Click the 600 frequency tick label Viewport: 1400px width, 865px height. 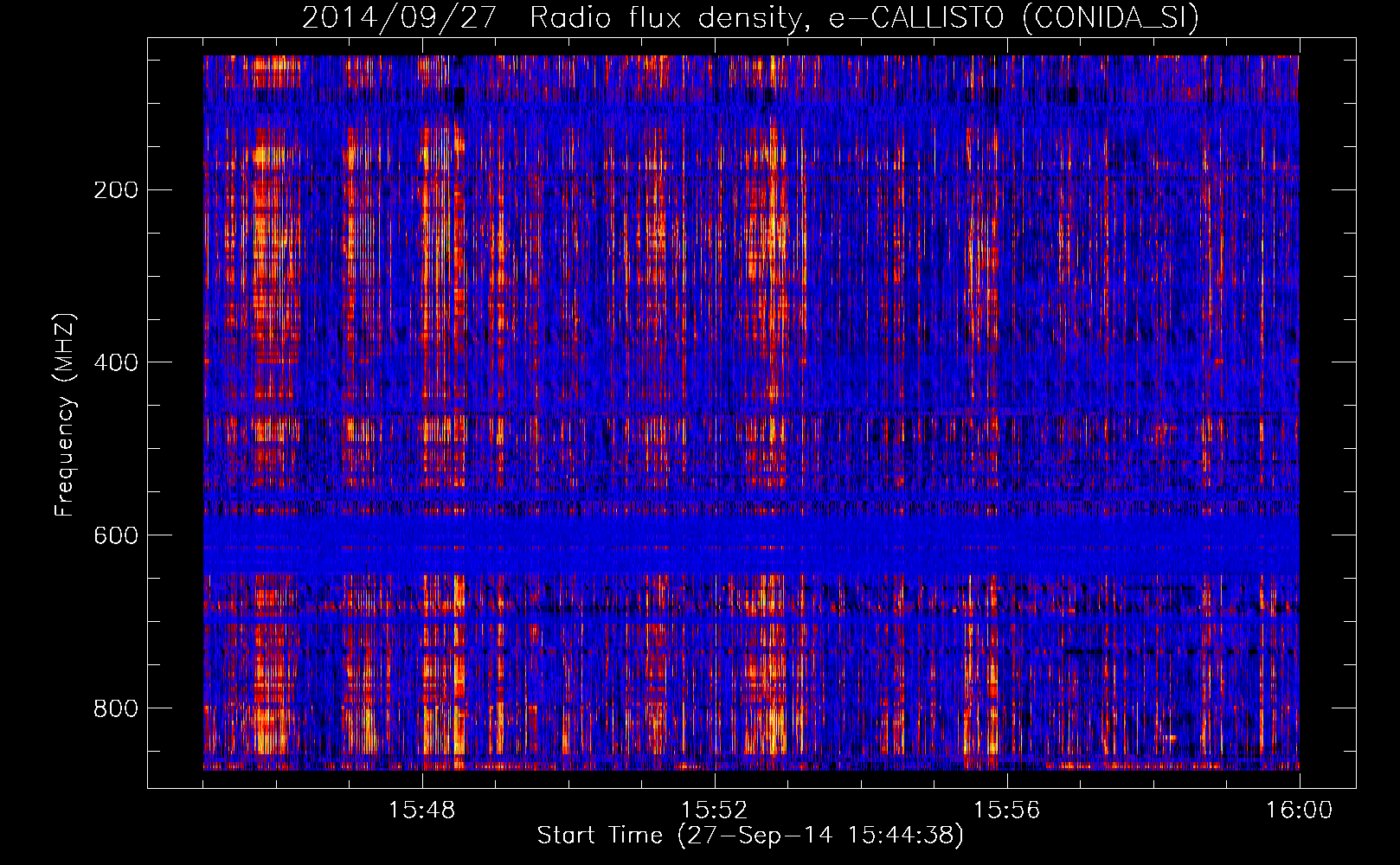tap(116, 535)
